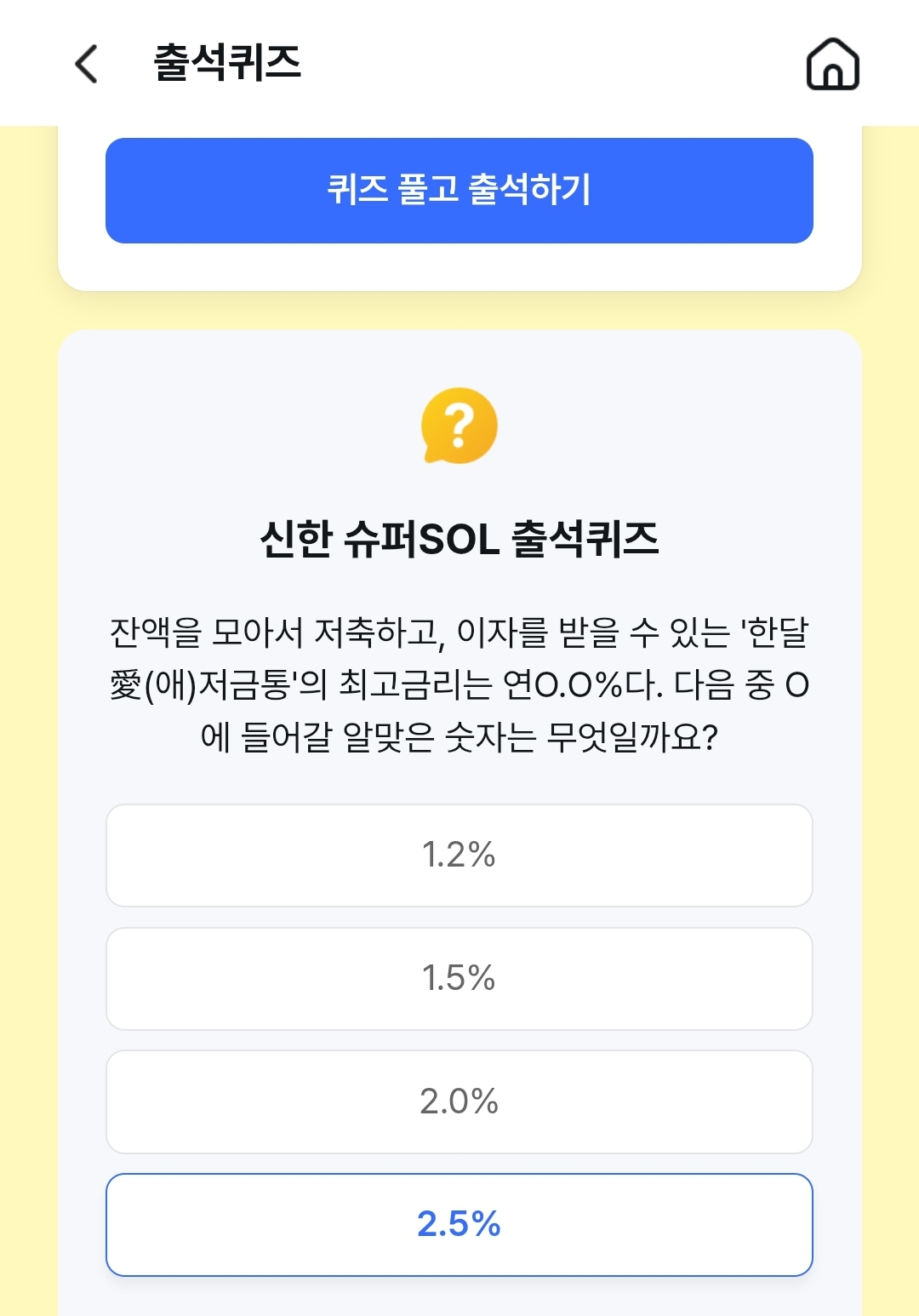The height and width of the screenshot is (1316, 919).
Task: Pick the 2.0% answer option
Action: coord(459,1101)
